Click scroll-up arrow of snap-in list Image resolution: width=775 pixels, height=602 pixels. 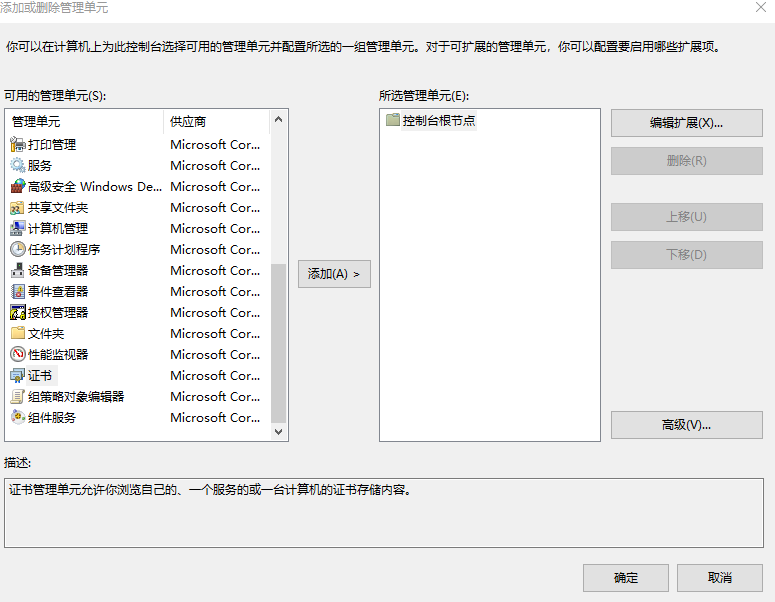click(278, 119)
